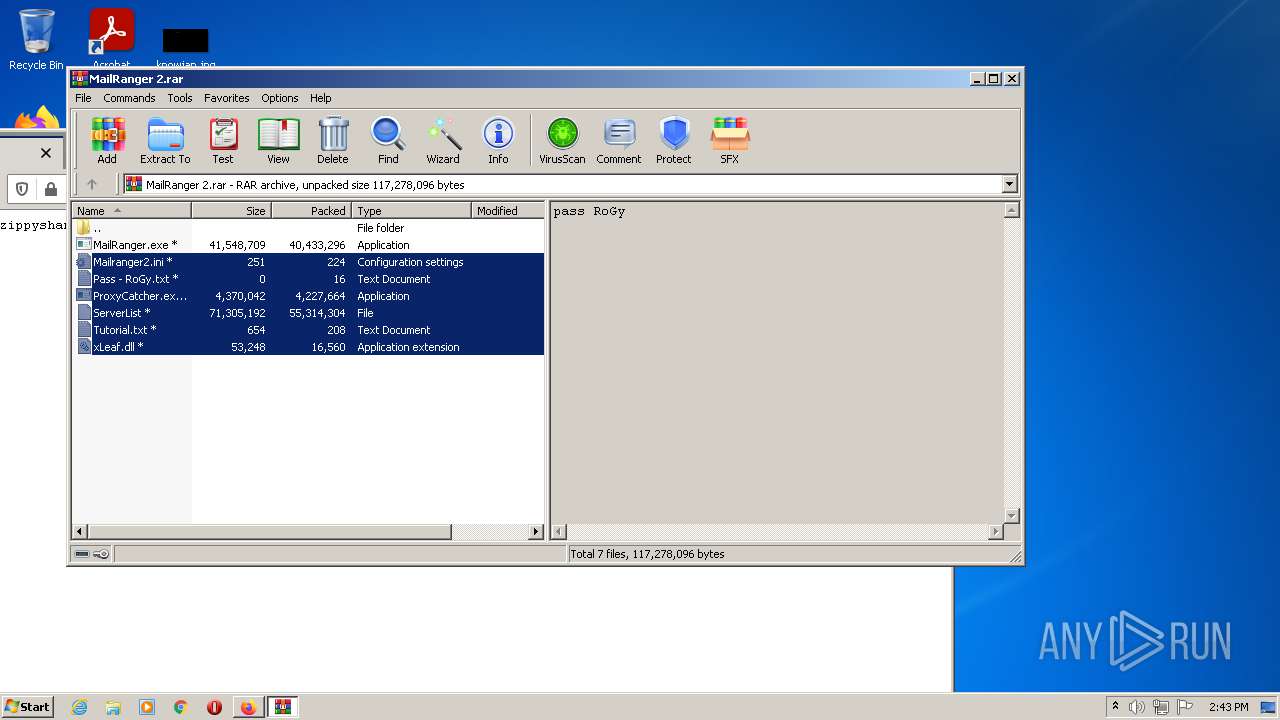Open Windows Explorer from taskbar
The width and height of the screenshot is (1280, 720).
[113, 707]
